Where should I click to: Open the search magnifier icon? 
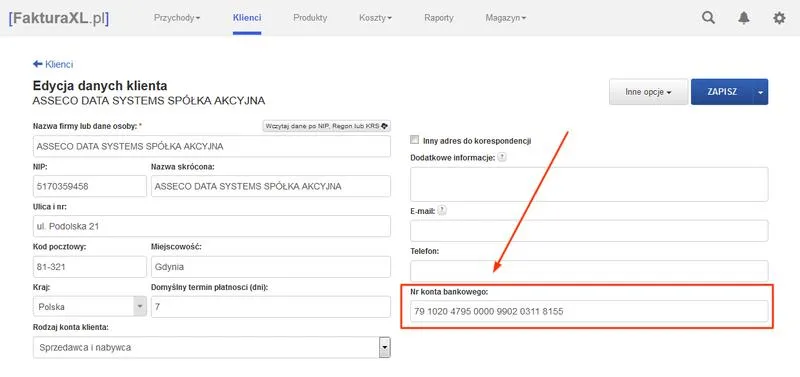coord(708,18)
